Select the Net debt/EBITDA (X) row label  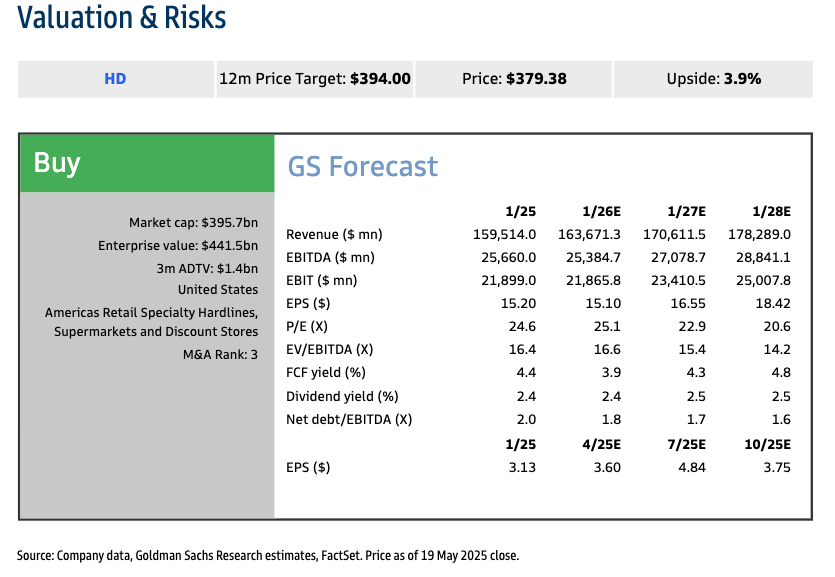pos(348,419)
